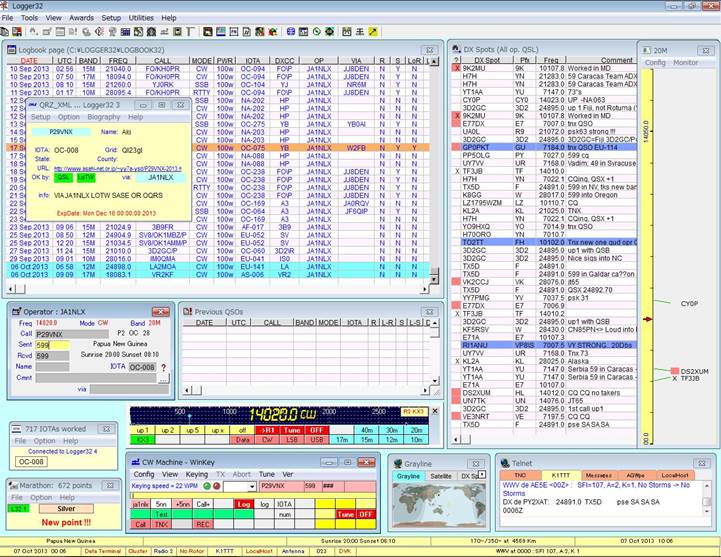Open the Biography menu in QRZ_XML window
The height and width of the screenshot is (557, 721).
tap(103, 117)
